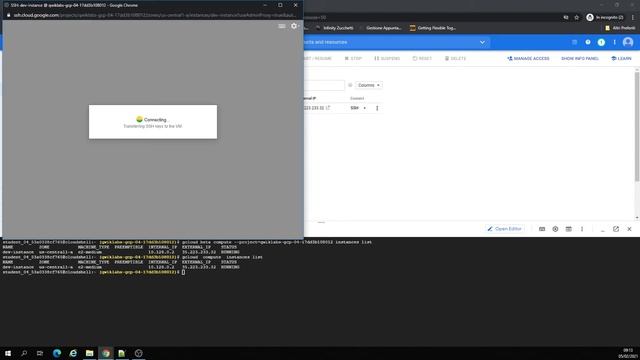This screenshot has height=360, width=640.
Task: Click the SSH connect button
Action: point(354,108)
